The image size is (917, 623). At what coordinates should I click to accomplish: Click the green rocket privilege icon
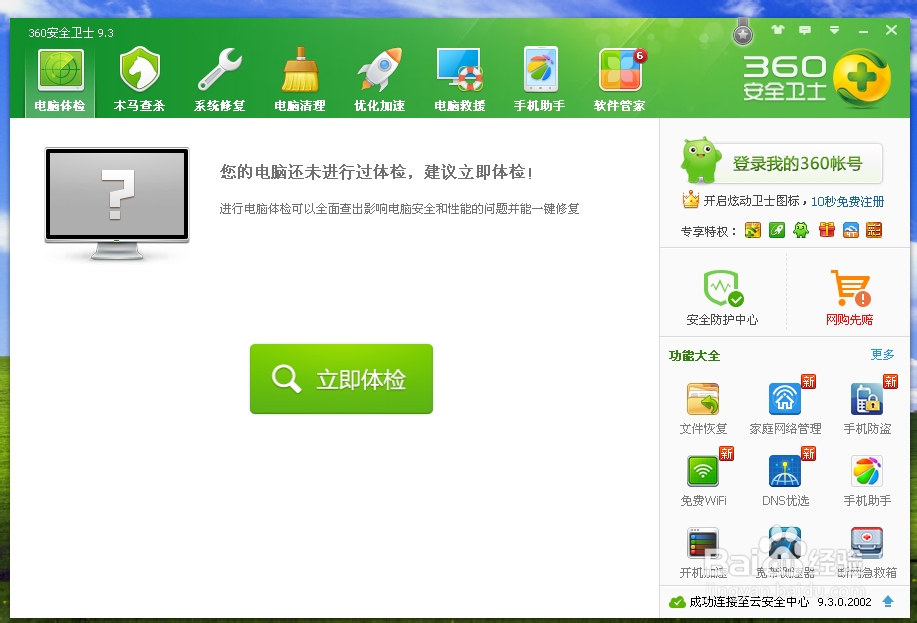pyautogui.click(x=777, y=230)
